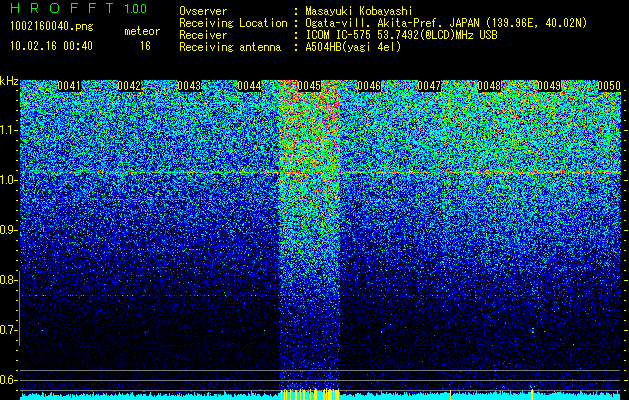Image resolution: width=629 pixels, height=400 pixels.
Task: Click the 0050 time marker label
Action: 609,86
